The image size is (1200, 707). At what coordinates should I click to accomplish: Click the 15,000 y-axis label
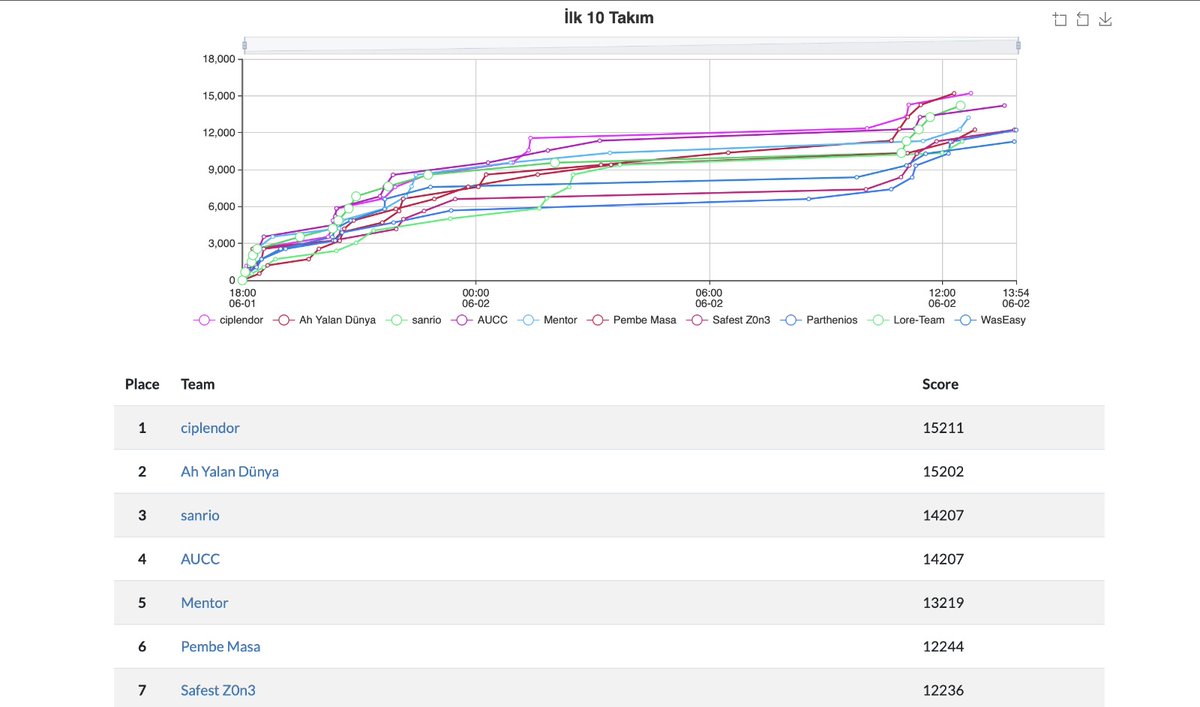[x=218, y=96]
